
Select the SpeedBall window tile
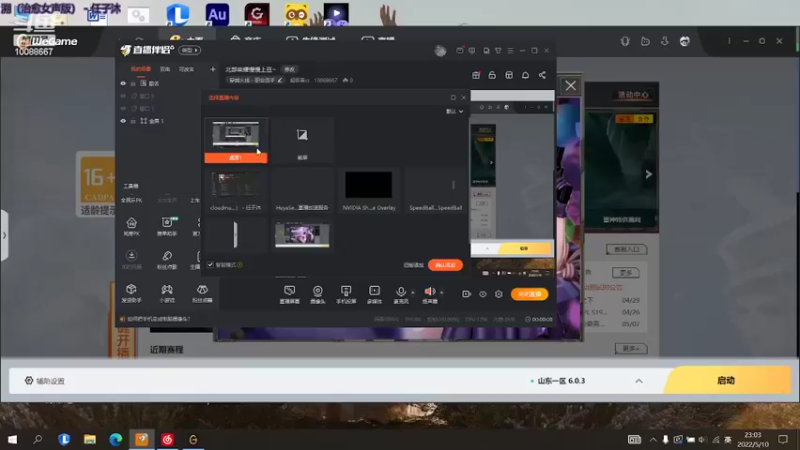(435, 190)
